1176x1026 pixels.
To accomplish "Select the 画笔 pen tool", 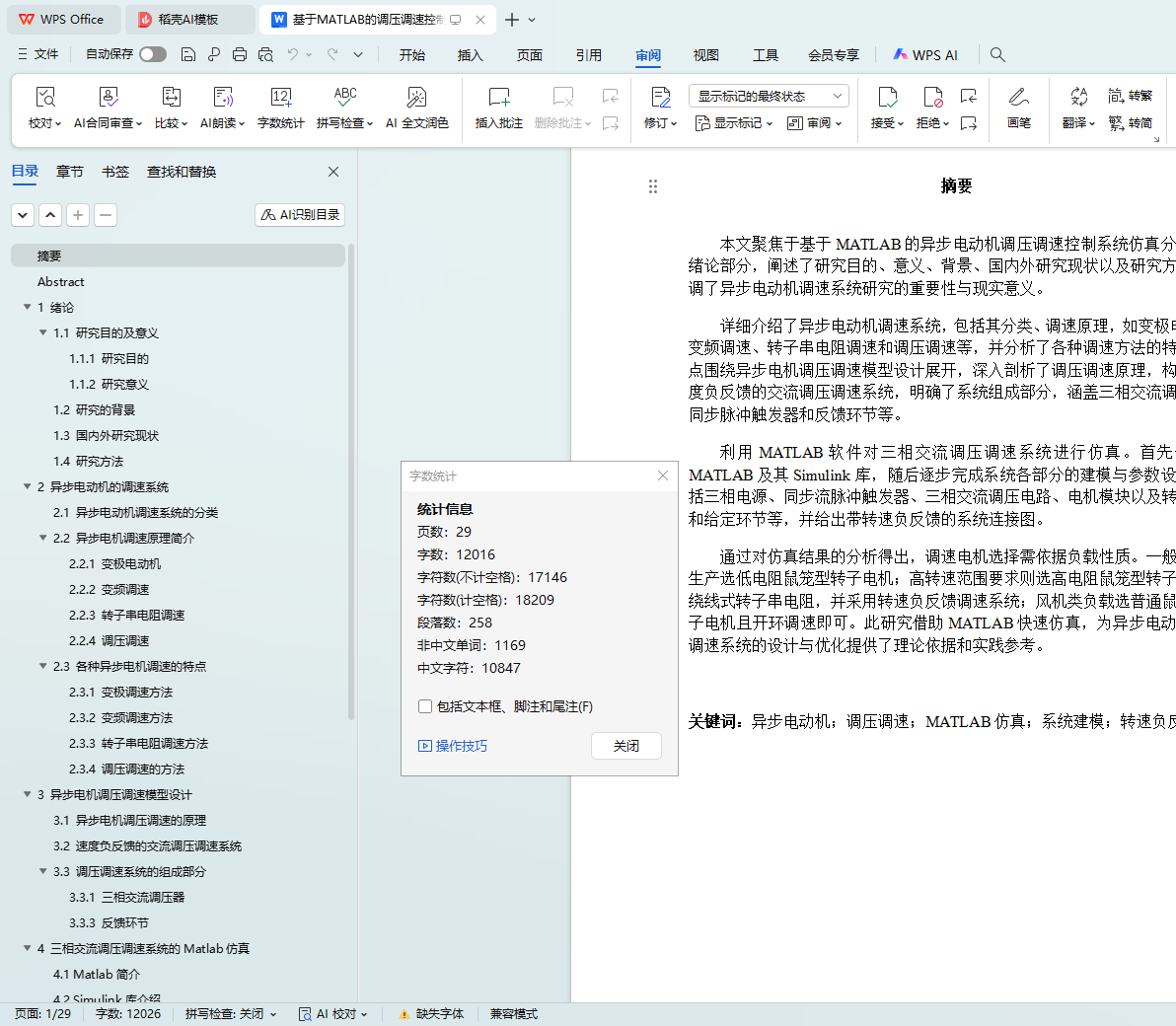I will point(1018,98).
